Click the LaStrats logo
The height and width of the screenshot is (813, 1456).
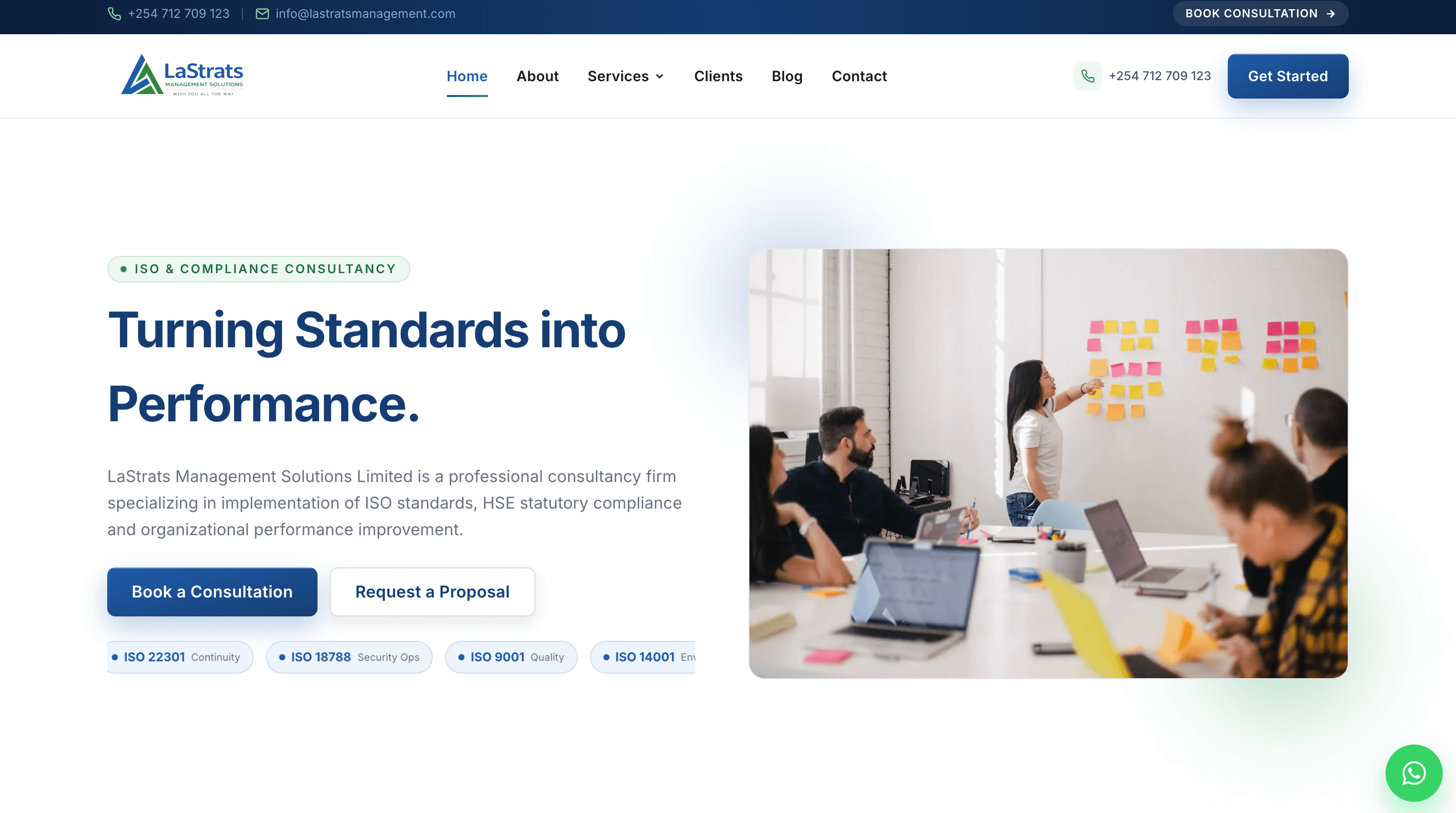click(182, 75)
